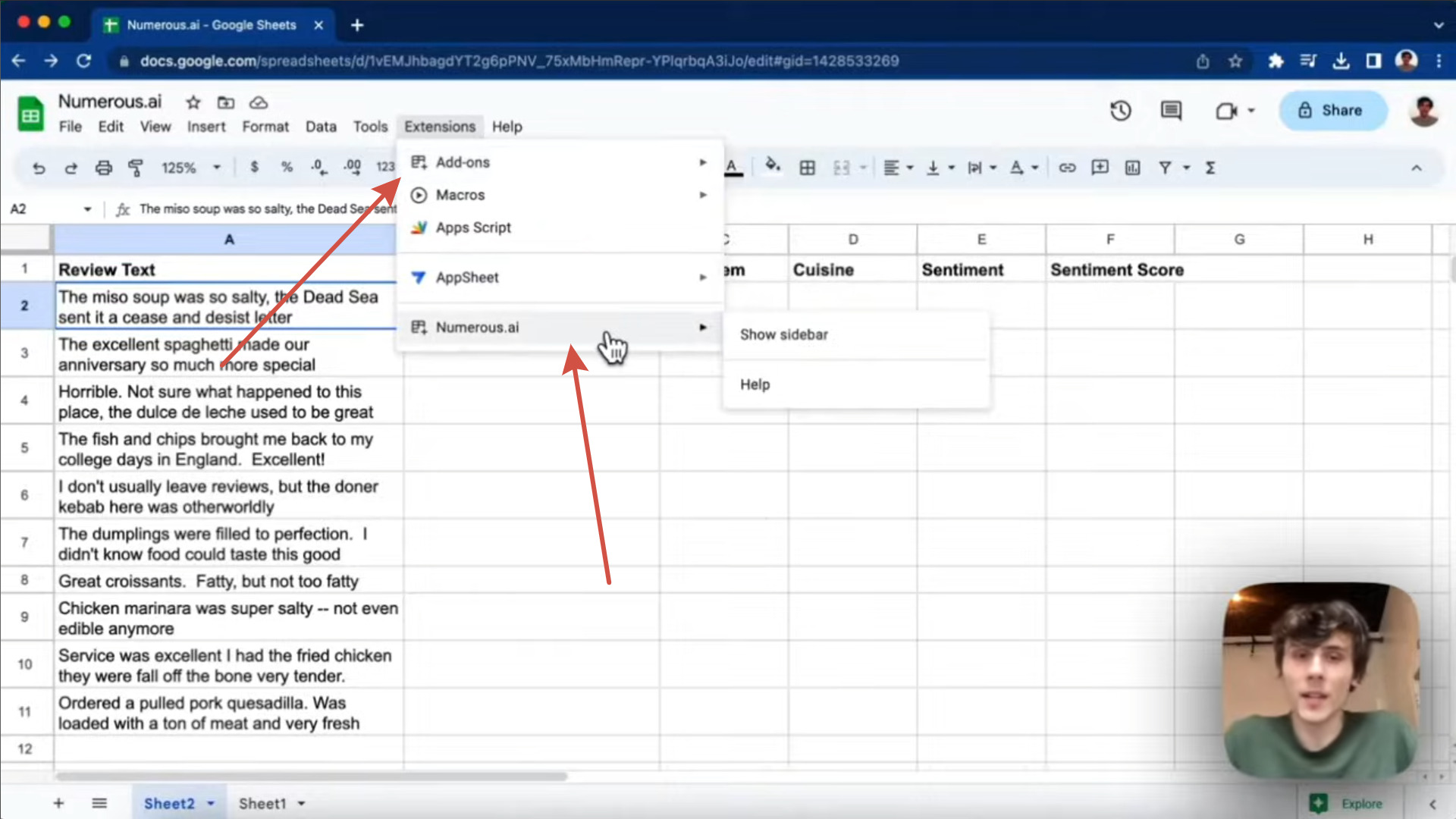Open the fill color paint bucket
1456x819 pixels.
[x=773, y=166]
